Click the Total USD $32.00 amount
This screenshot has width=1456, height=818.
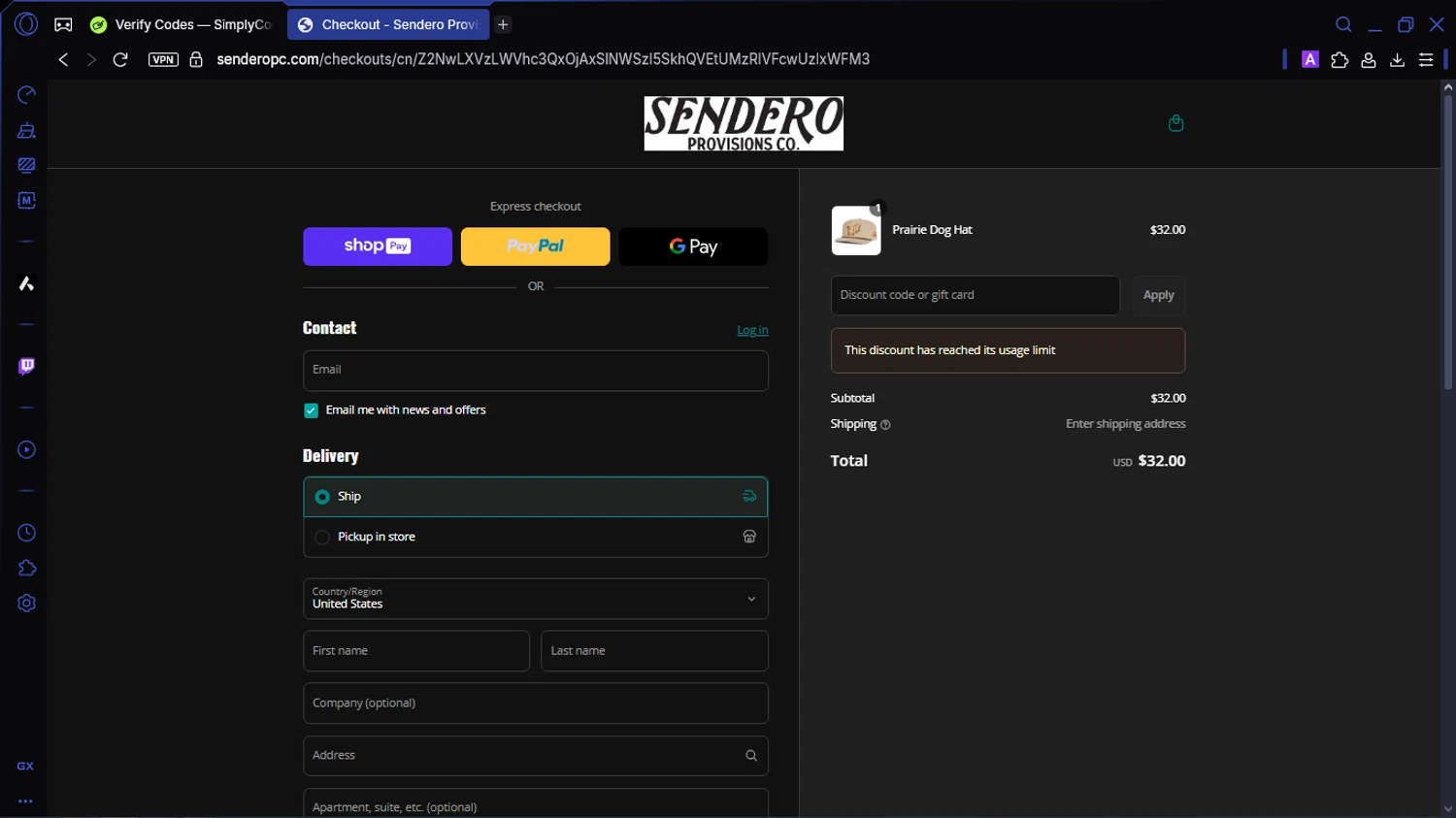pyautogui.click(x=1149, y=461)
